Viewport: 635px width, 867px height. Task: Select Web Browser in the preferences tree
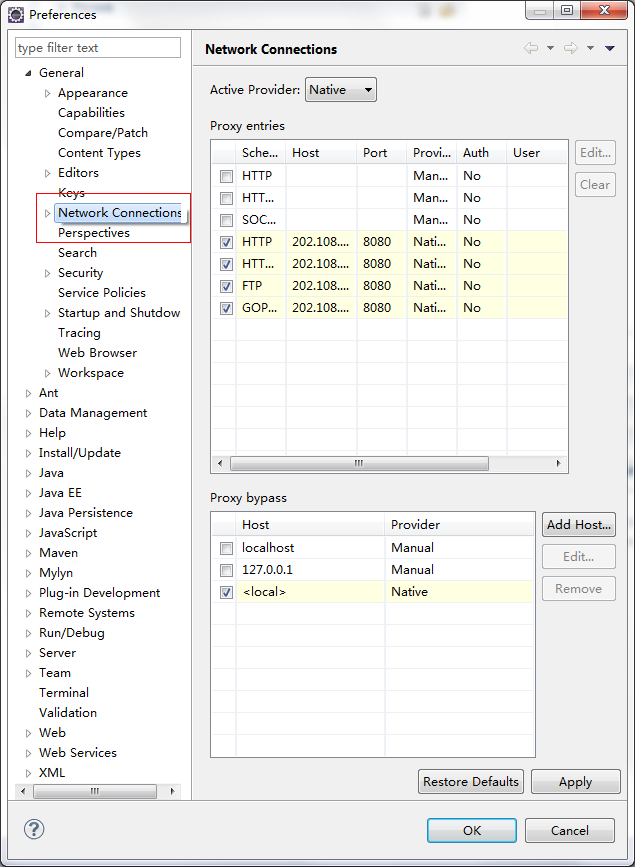point(97,353)
